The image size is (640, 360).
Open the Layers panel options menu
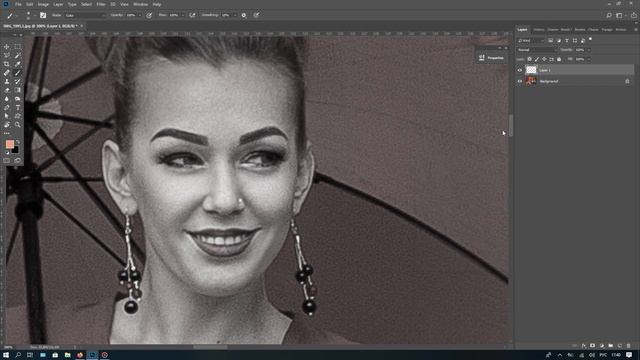click(636, 30)
